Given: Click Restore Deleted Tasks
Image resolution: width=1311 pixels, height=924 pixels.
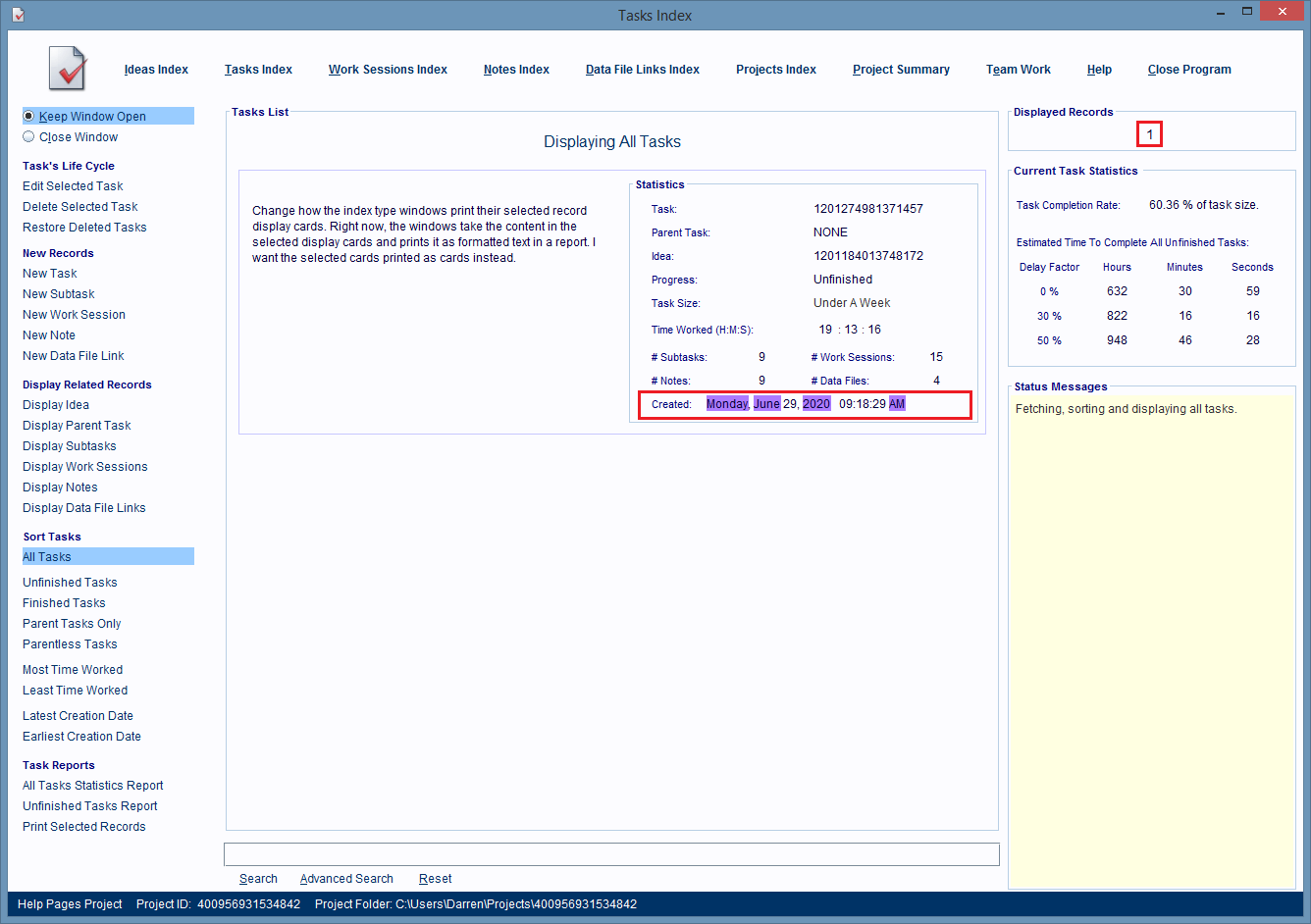Looking at the screenshot, I should point(84,228).
